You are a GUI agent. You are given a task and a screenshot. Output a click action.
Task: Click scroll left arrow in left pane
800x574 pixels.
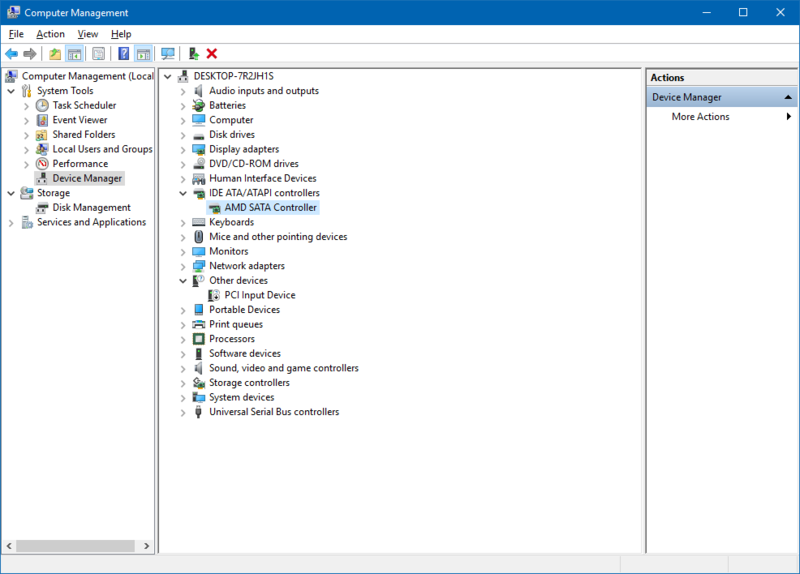click(9, 546)
